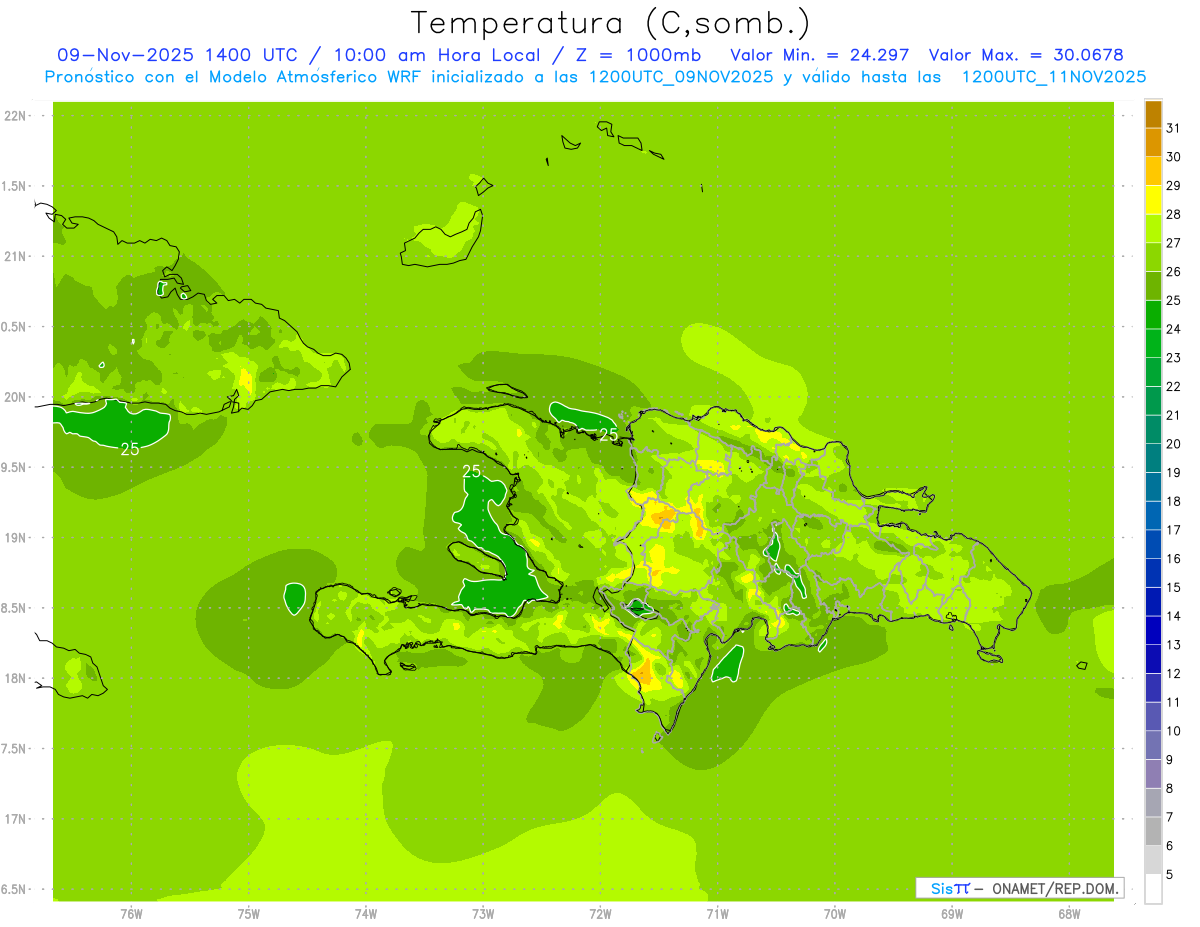The width and height of the screenshot is (1200, 927).
Task: Click the '69W' longitude axis label
Action: click(x=952, y=914)
